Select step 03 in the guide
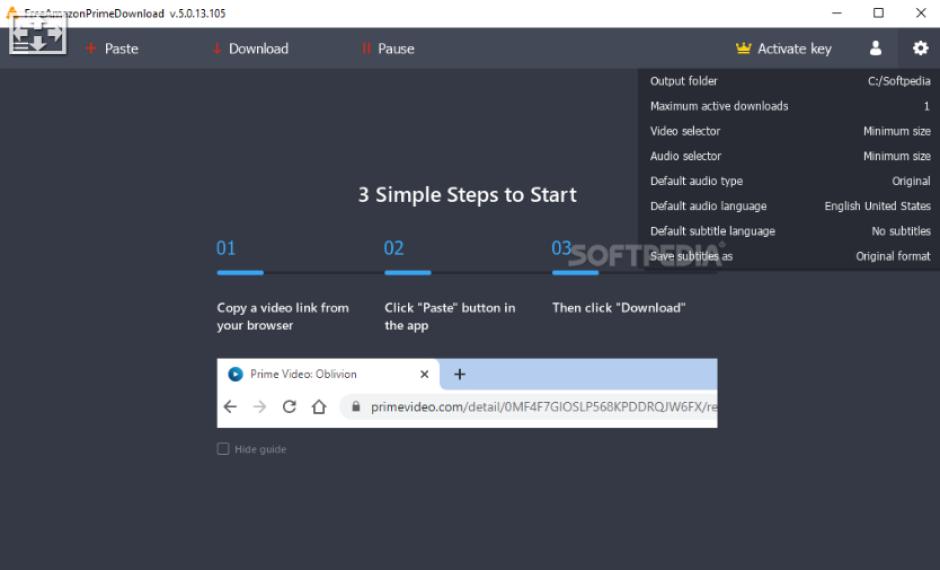The height and width of the screenshot is (570, 940). (x=562, y=248)
